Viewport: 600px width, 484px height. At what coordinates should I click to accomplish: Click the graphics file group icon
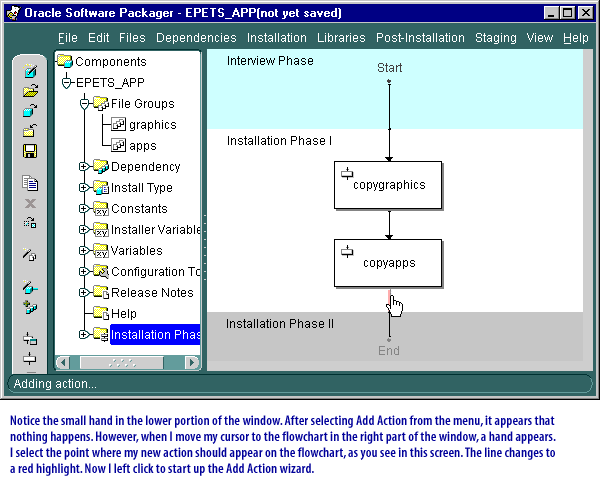click(119, 124)
